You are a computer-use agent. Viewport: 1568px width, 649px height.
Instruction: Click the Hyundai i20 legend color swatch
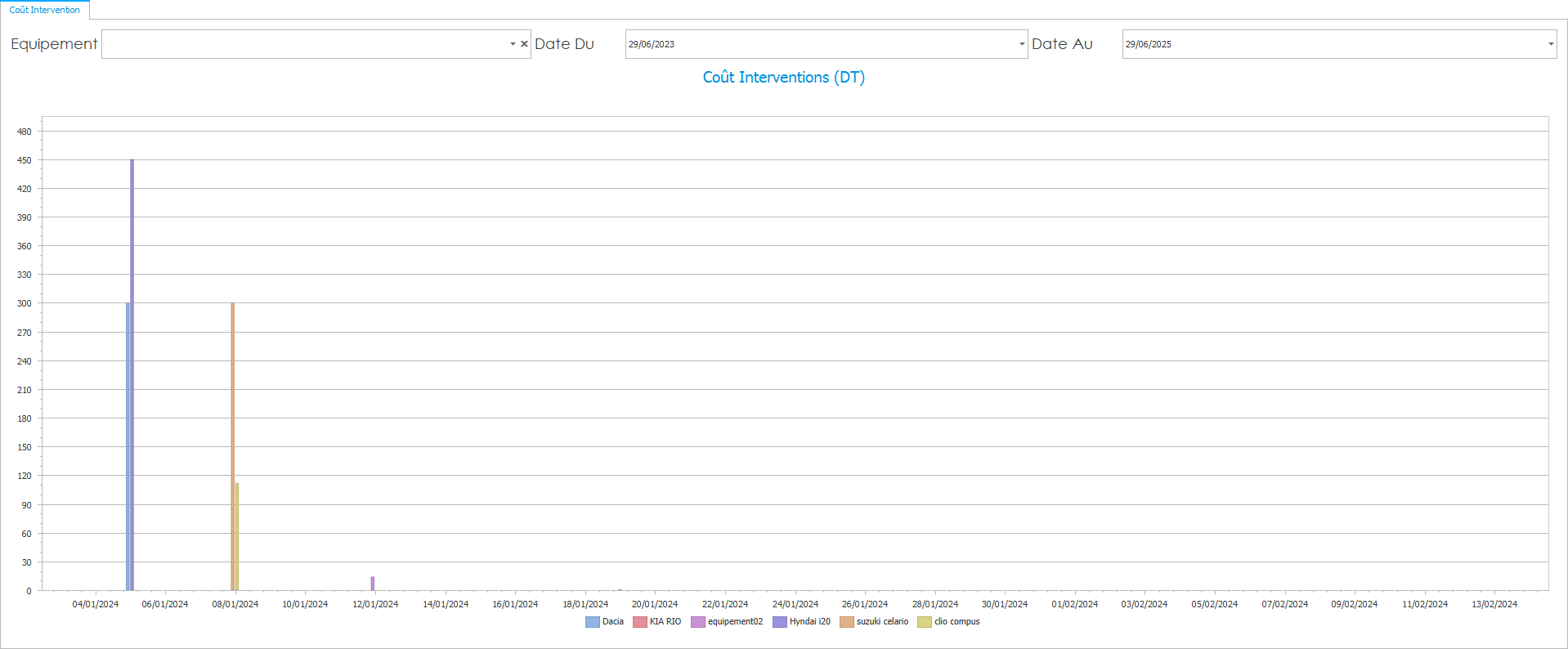pyautogui.click(x=780, y=622)
